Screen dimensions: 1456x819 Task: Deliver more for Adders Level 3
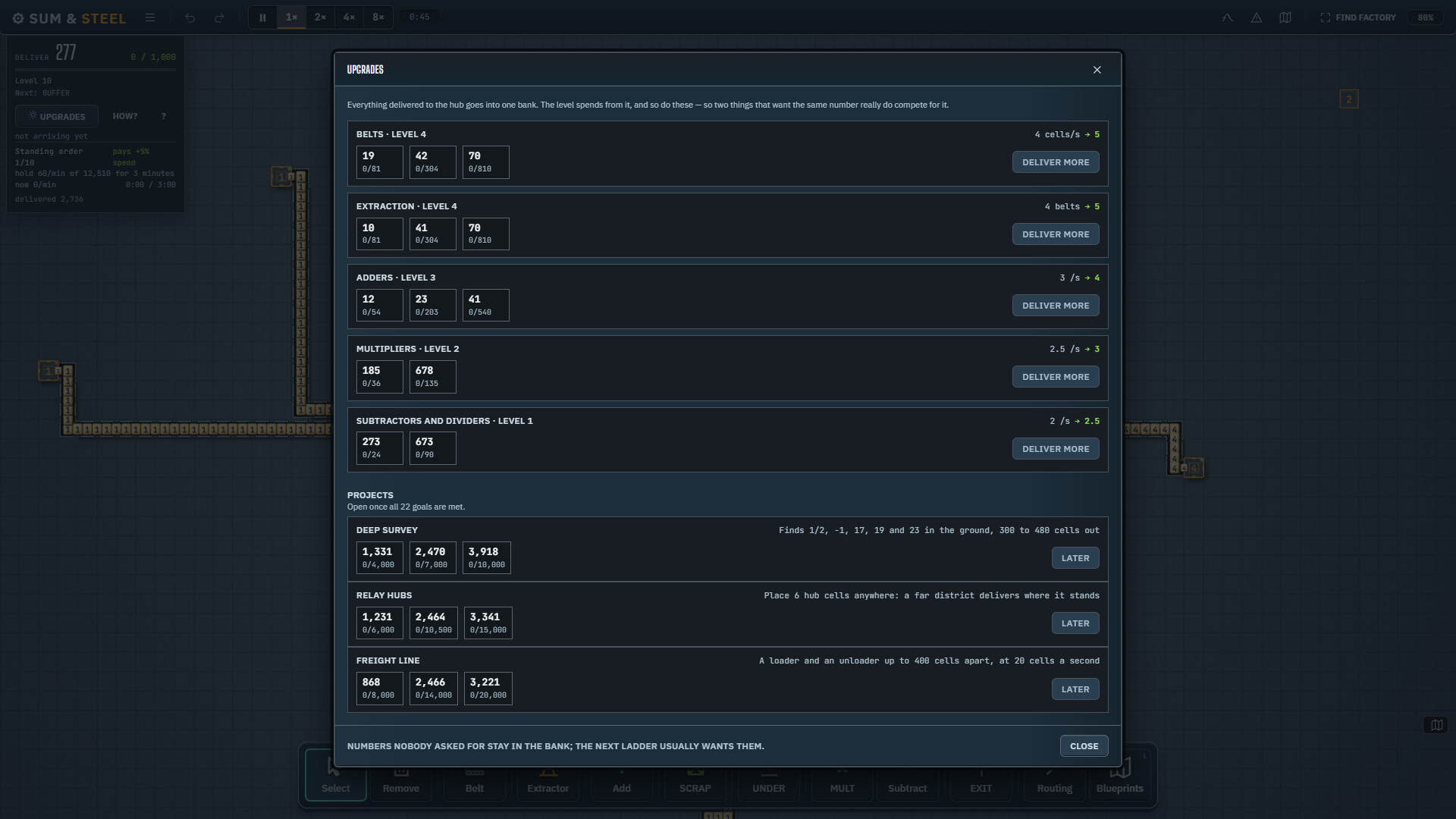pos(1056,306)
